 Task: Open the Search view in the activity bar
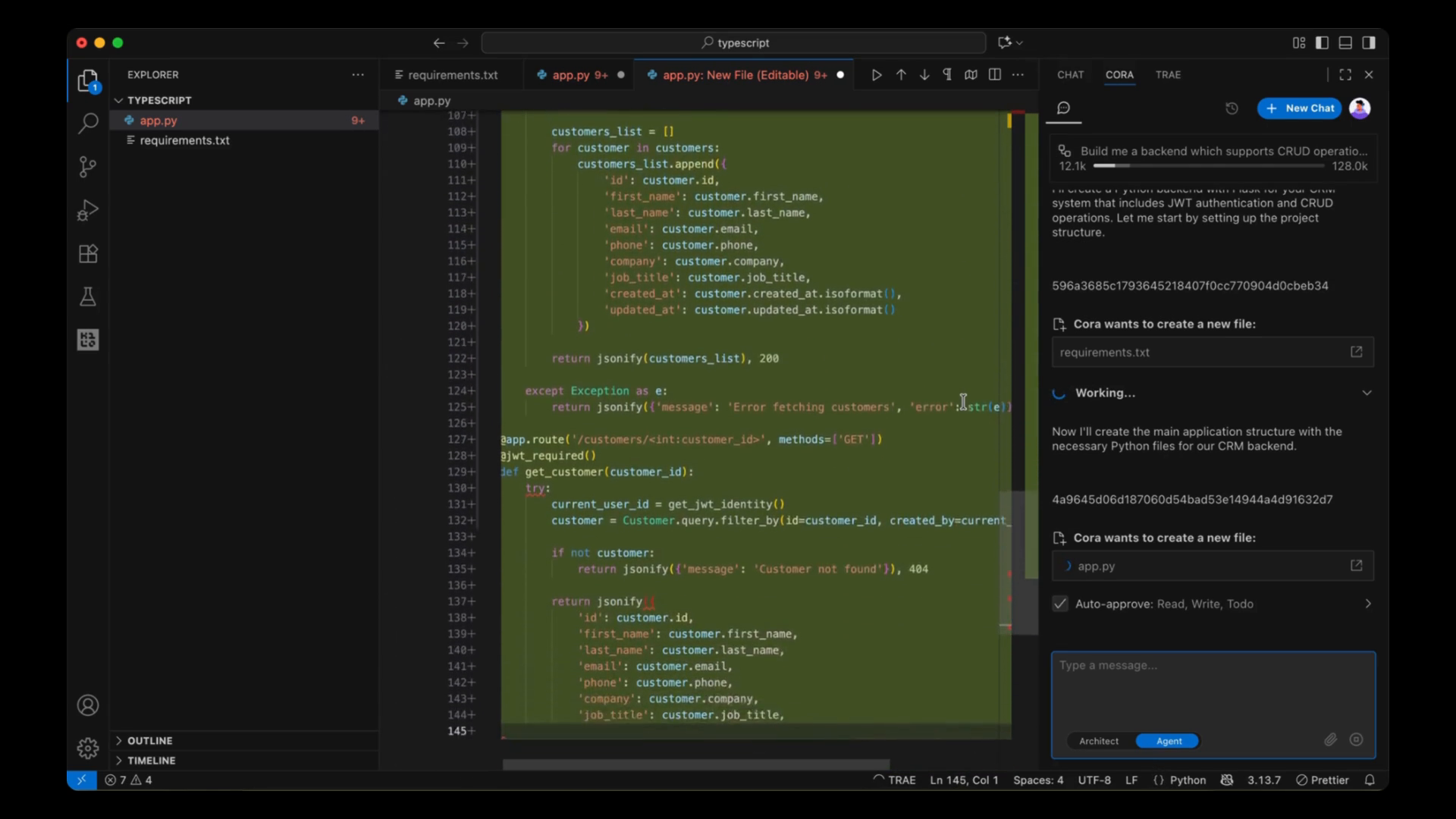tap(88, 123)
